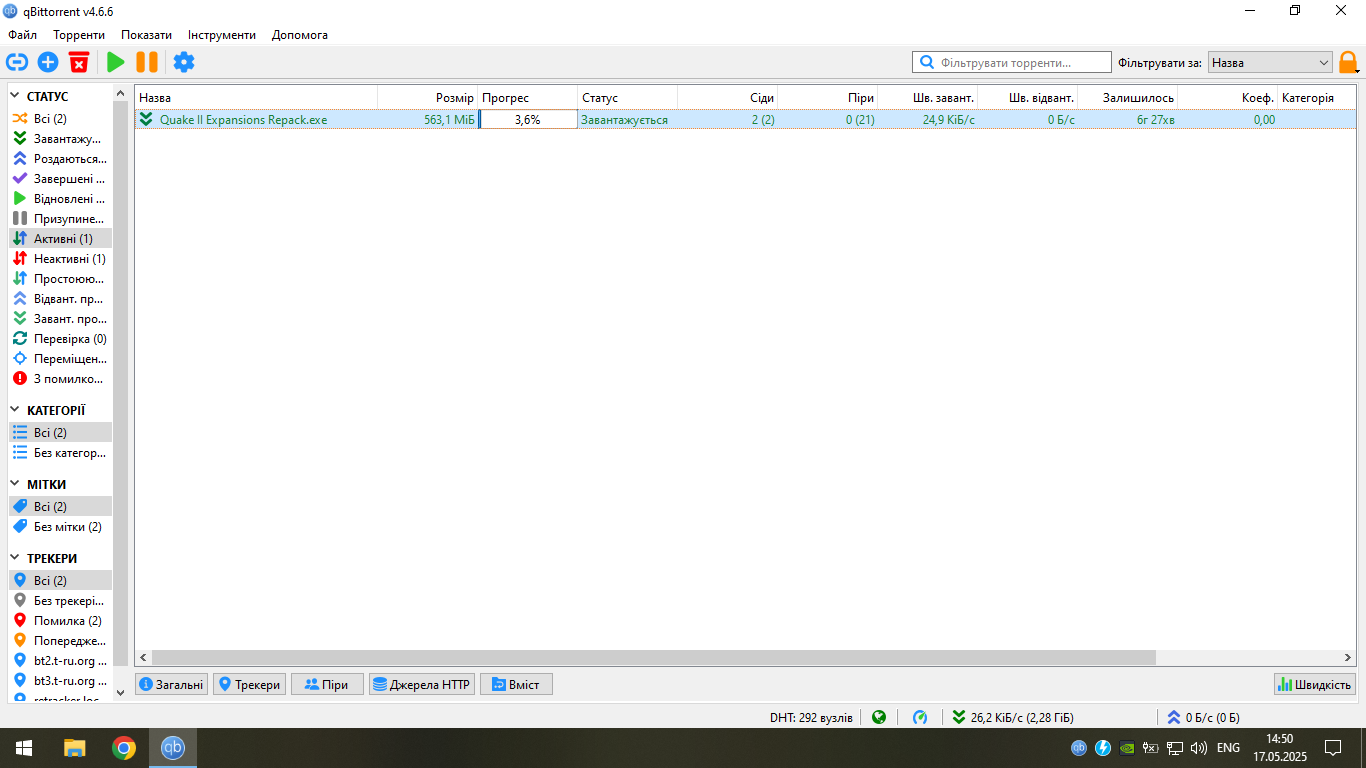1366x768 pixels.
Task: Open the Торренти menu
Action: point(79,35)
